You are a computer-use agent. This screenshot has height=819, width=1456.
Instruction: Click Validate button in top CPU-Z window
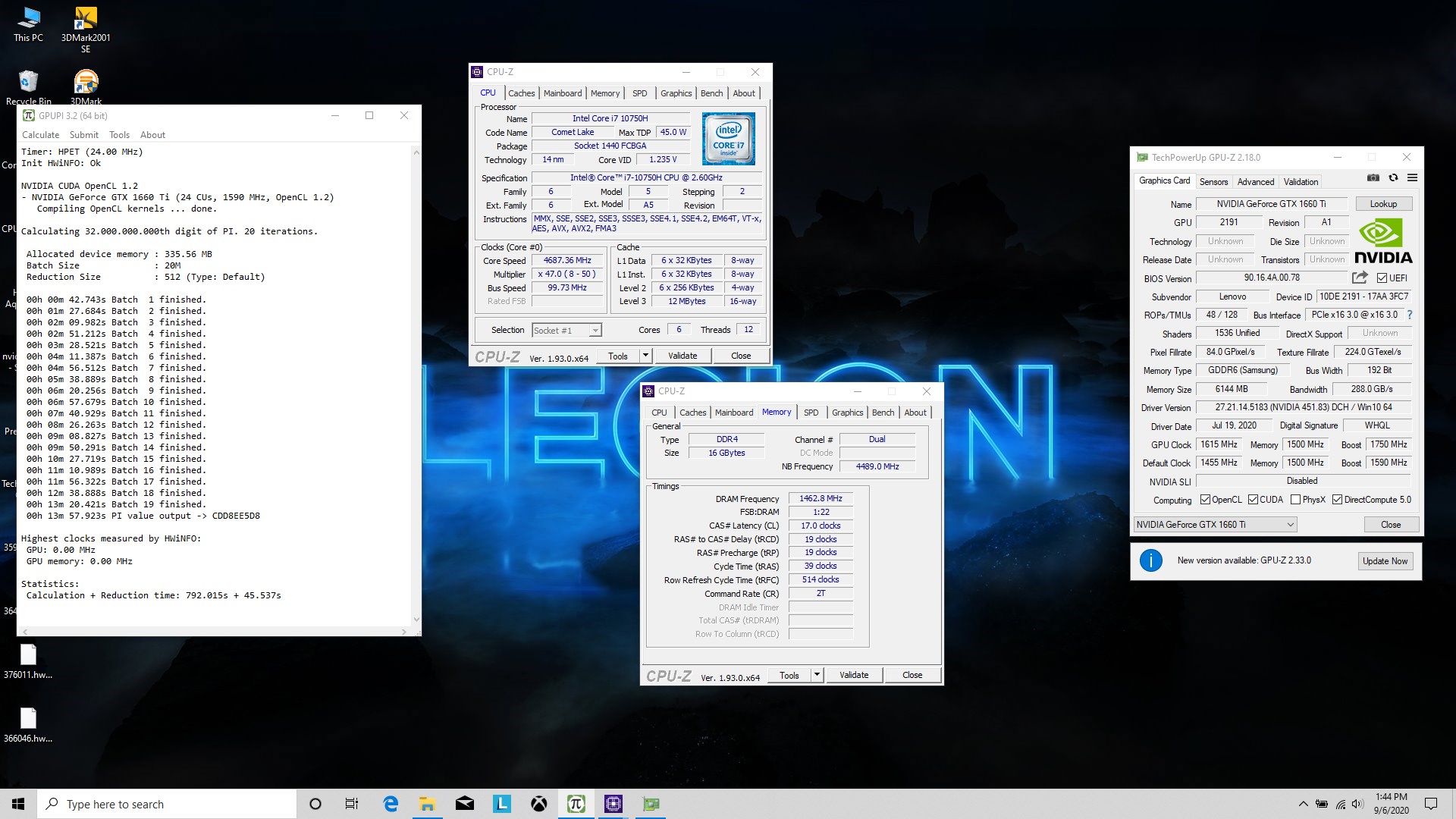click(x=682, y=356)
